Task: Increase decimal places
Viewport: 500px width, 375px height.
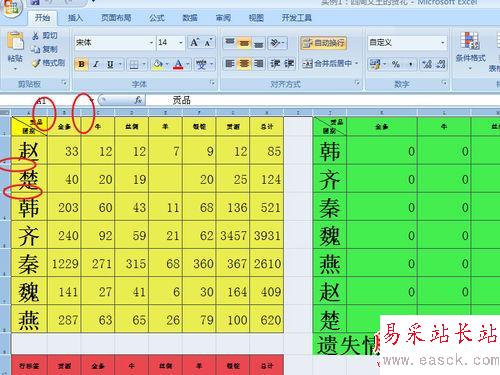Action: click(427, 64)
